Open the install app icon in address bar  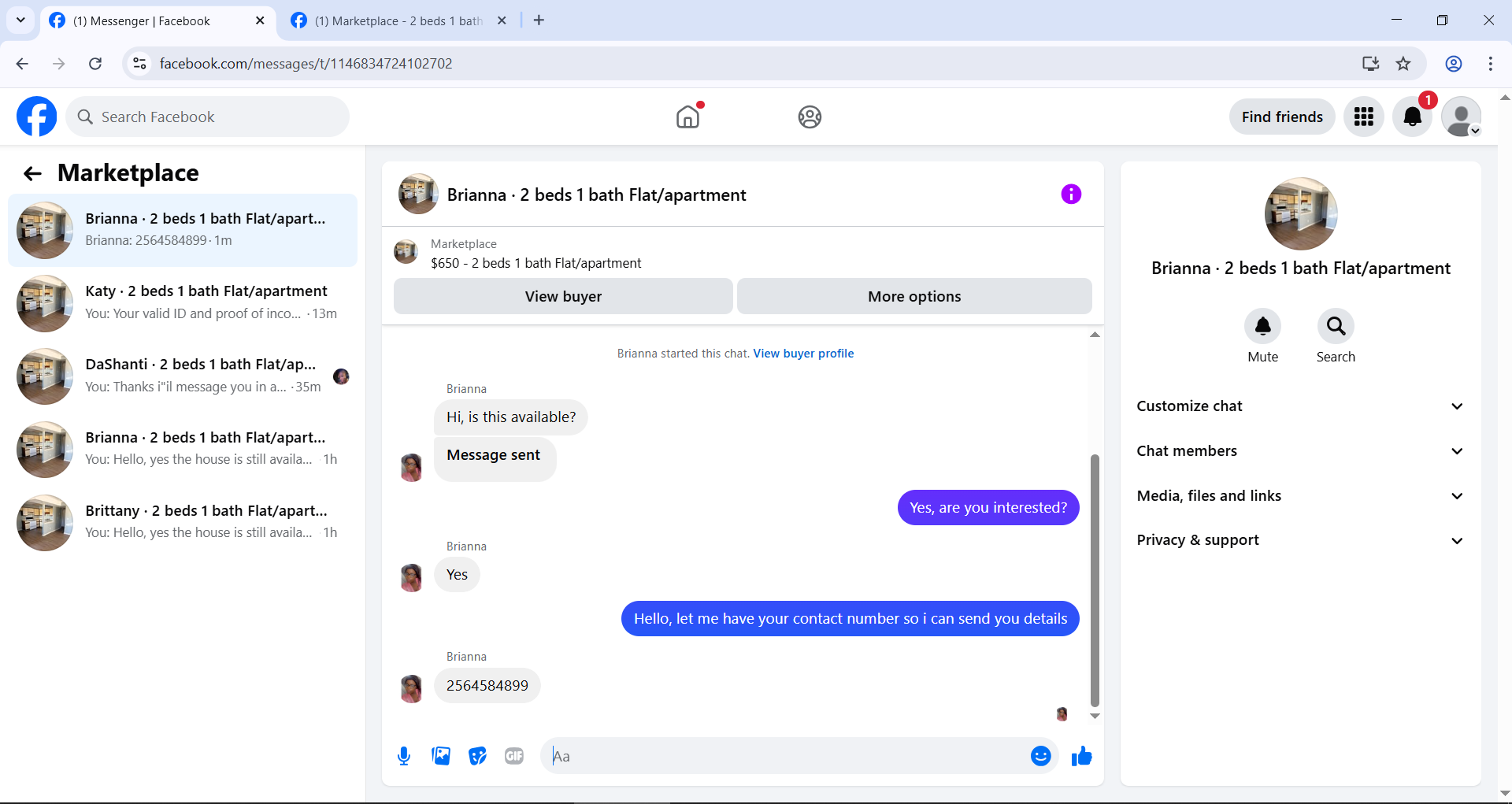[1371, 64]
